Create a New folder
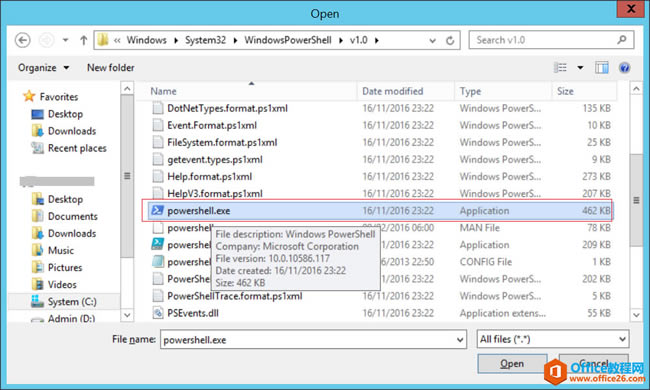This screenshot has width=650, height=390. [x=111, y=68]
